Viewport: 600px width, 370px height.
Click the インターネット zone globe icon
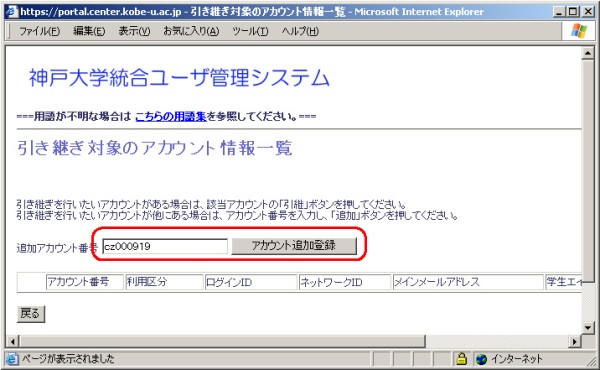(481, 359)
